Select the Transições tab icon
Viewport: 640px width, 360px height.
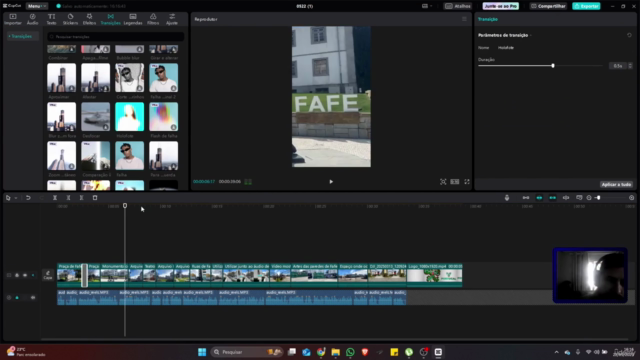point(111,19)
